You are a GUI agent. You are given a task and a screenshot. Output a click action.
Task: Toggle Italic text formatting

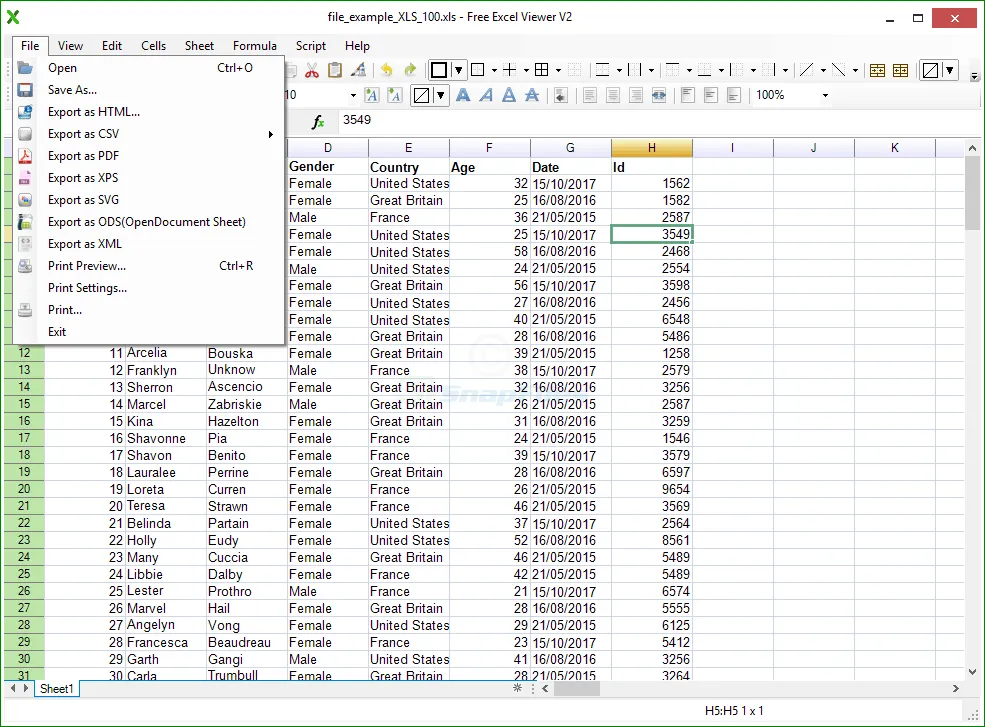tap(486, 95)
